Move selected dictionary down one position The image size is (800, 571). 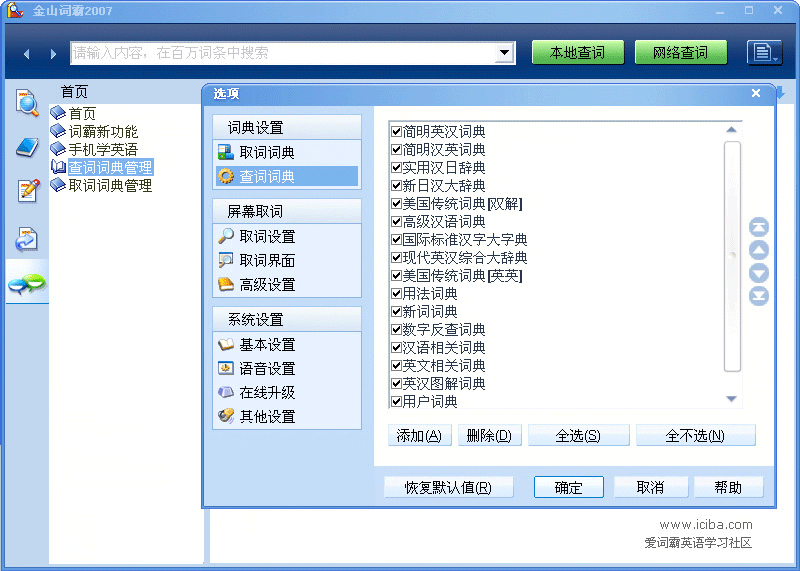tap(759, 273)
